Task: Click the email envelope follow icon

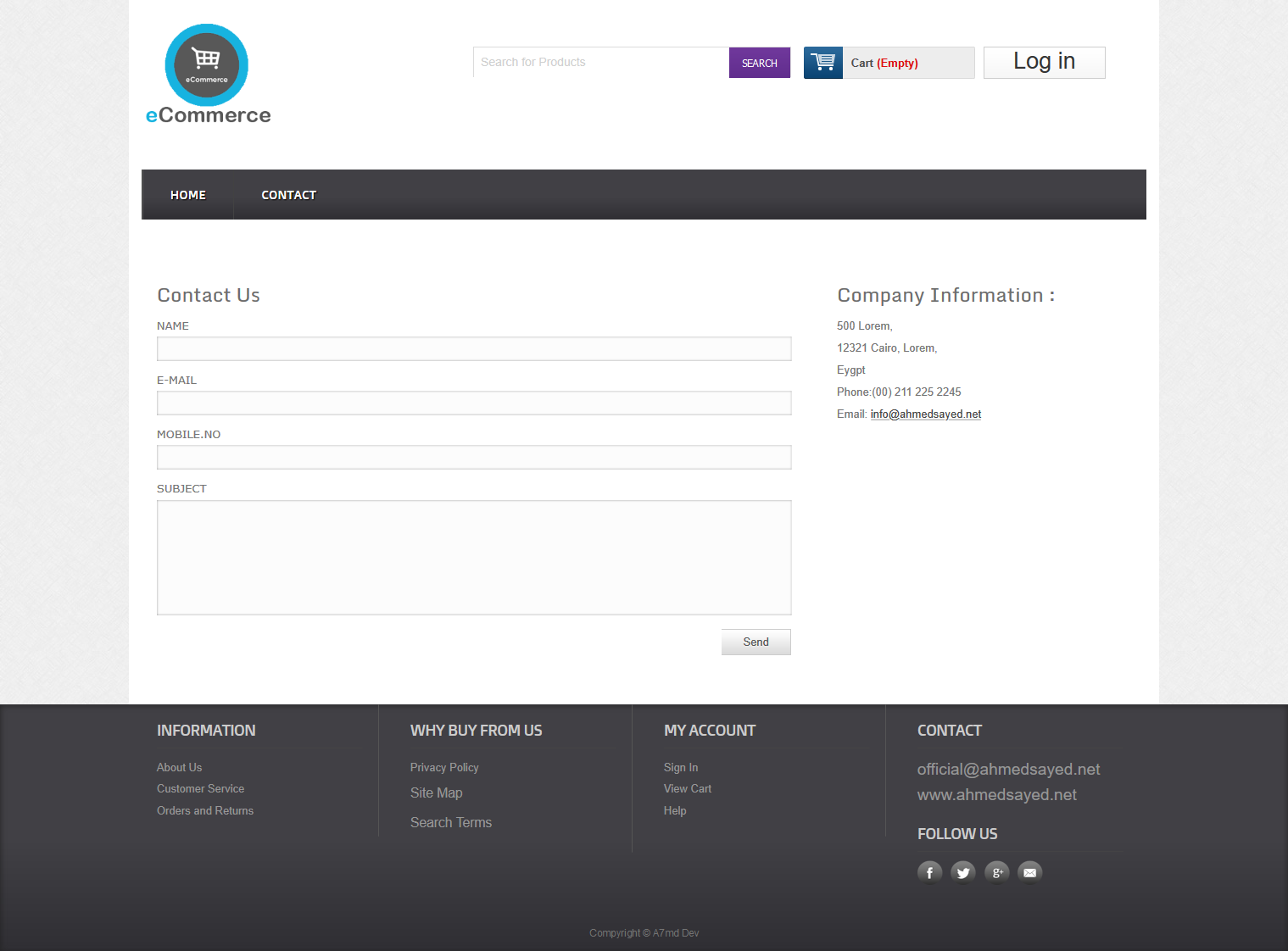Action: point(1029,872)
